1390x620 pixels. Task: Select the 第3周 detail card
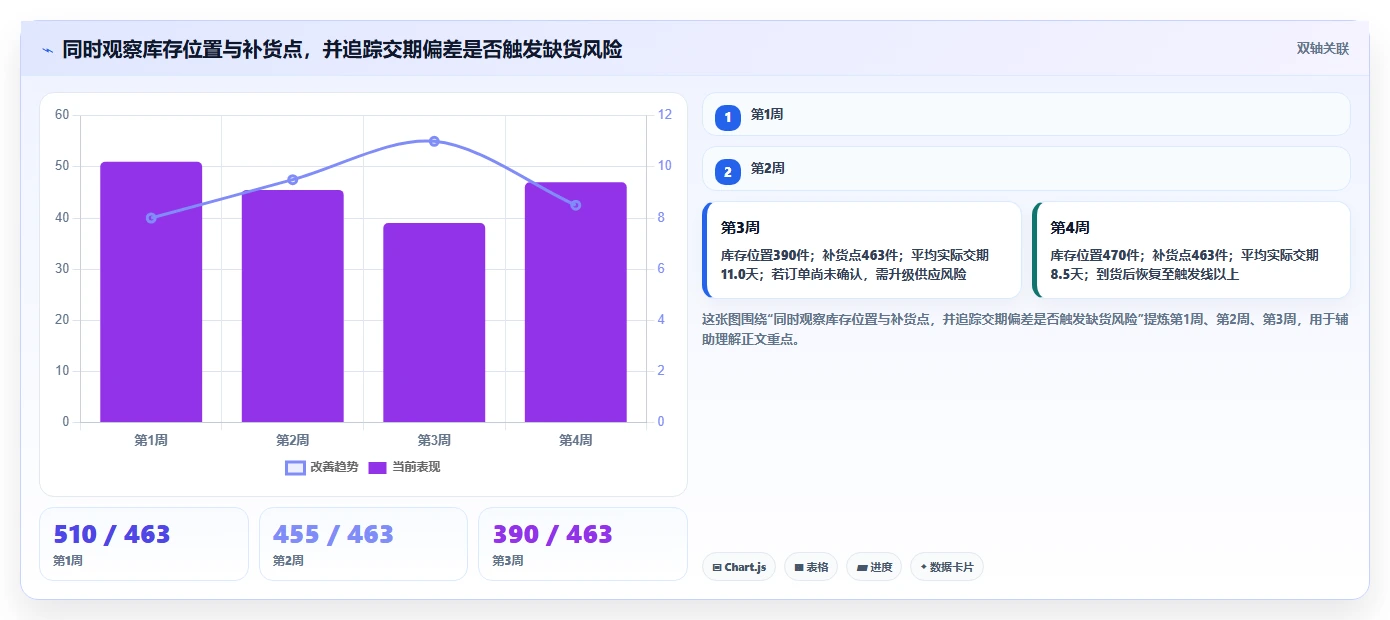(862, 250)
